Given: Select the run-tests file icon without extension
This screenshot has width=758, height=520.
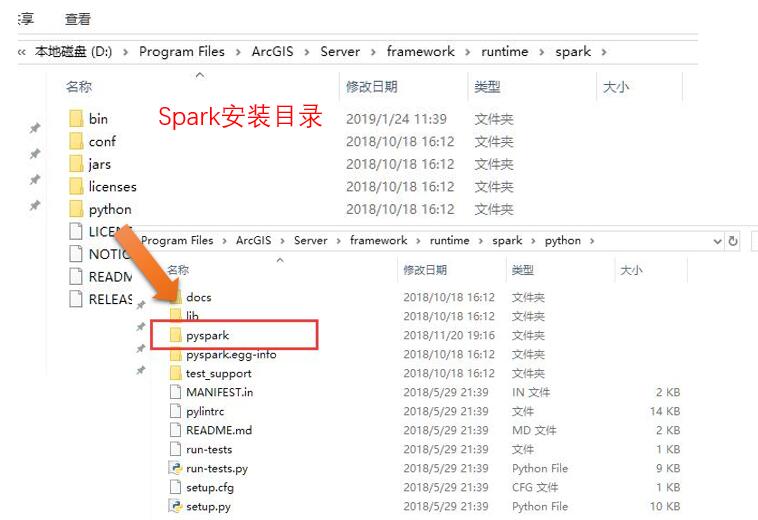Looking at the screenshot, I should 175,449.
